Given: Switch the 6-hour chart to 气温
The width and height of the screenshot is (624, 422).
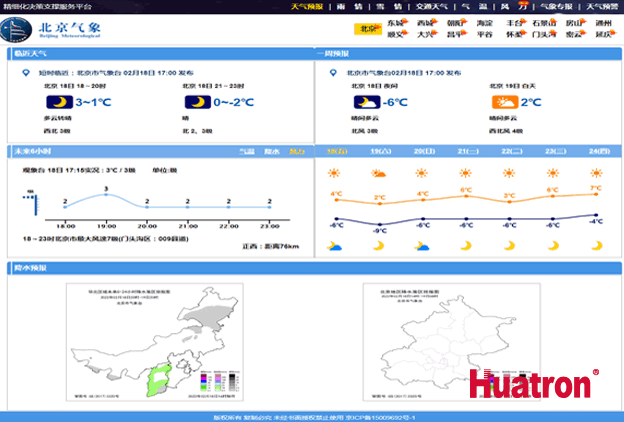Looking at the screenshot, I should pos(246,151).
